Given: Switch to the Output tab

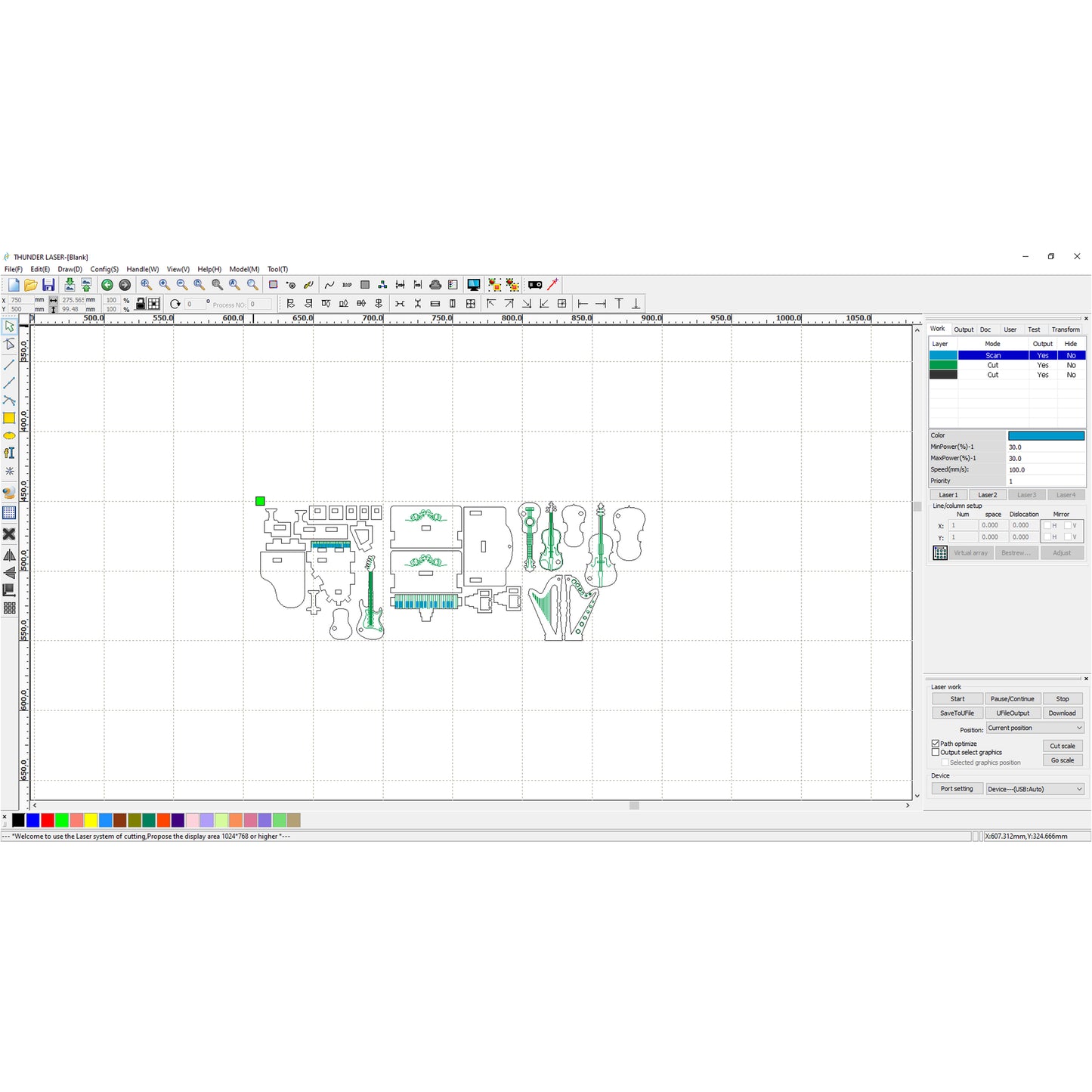Looking at the screenshot, I should click(964, 329).
